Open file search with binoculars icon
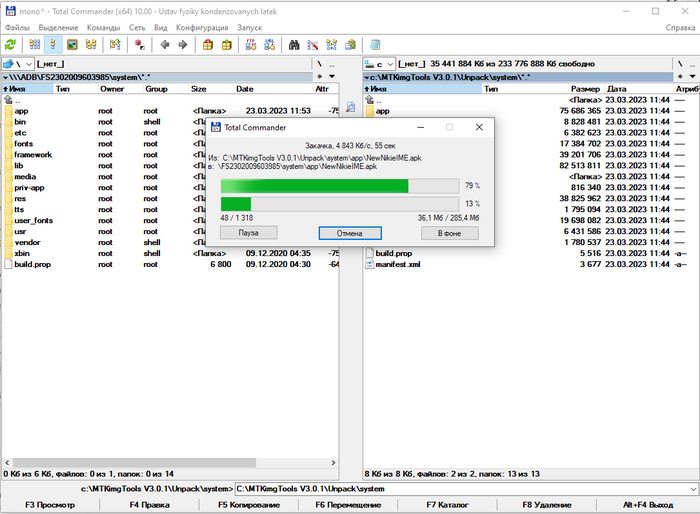The width and height of the screenshot is (700, 514). click(x=294, y=45)
